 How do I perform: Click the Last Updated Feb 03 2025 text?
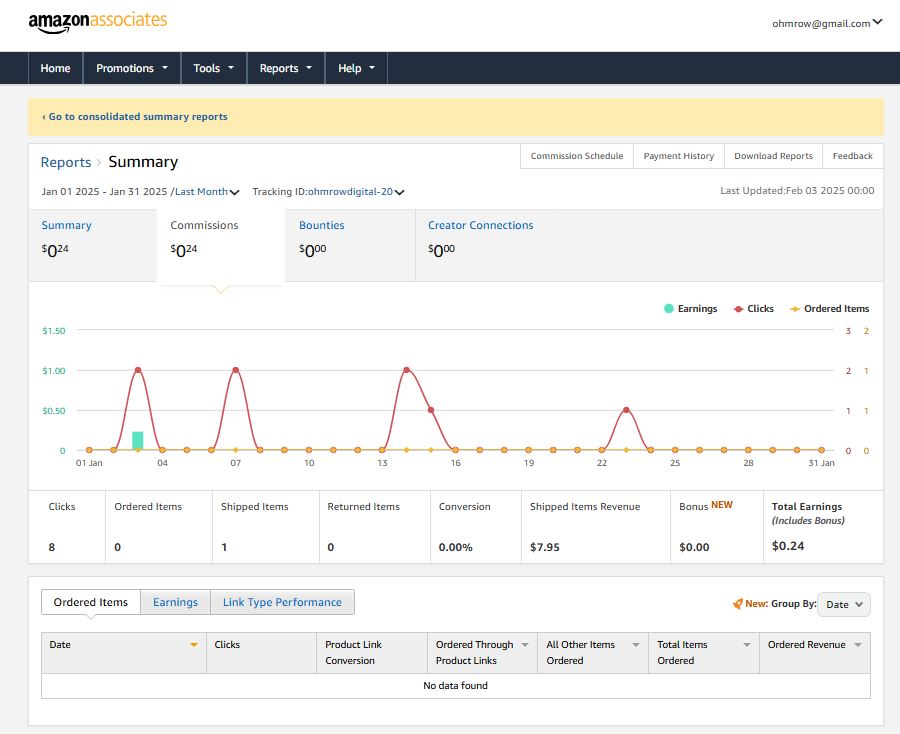797,191
